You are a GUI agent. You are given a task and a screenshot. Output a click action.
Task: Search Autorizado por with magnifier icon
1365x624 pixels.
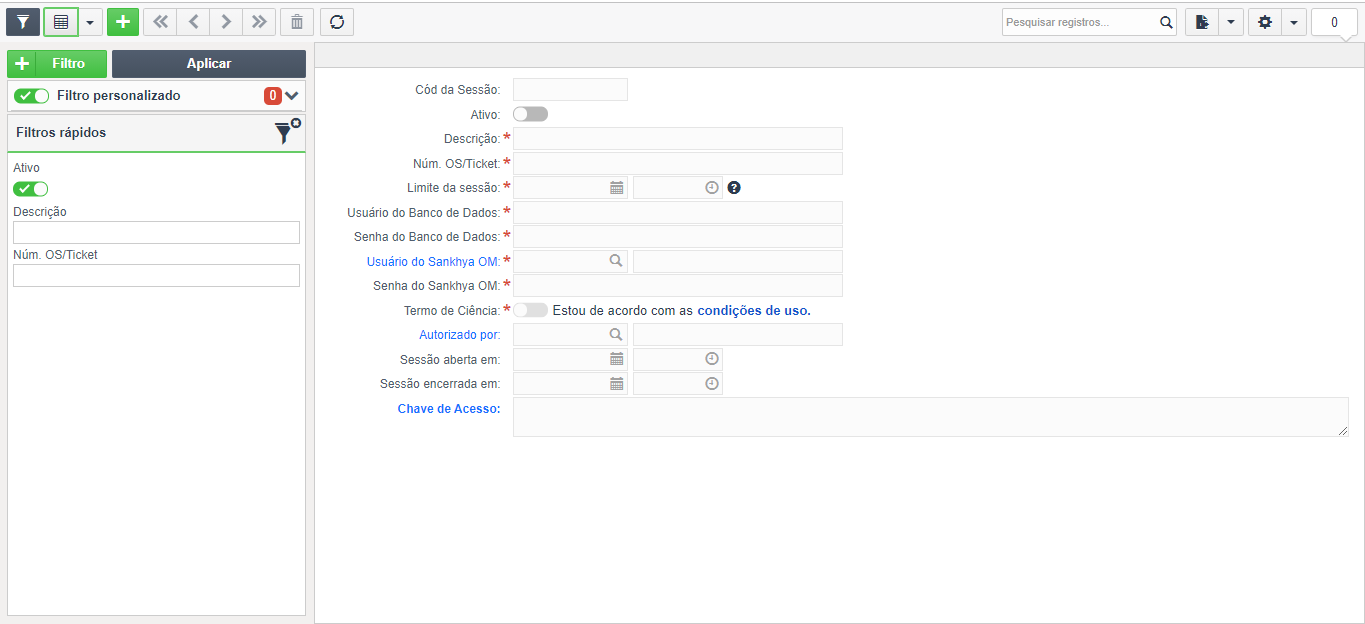point(616,334)
